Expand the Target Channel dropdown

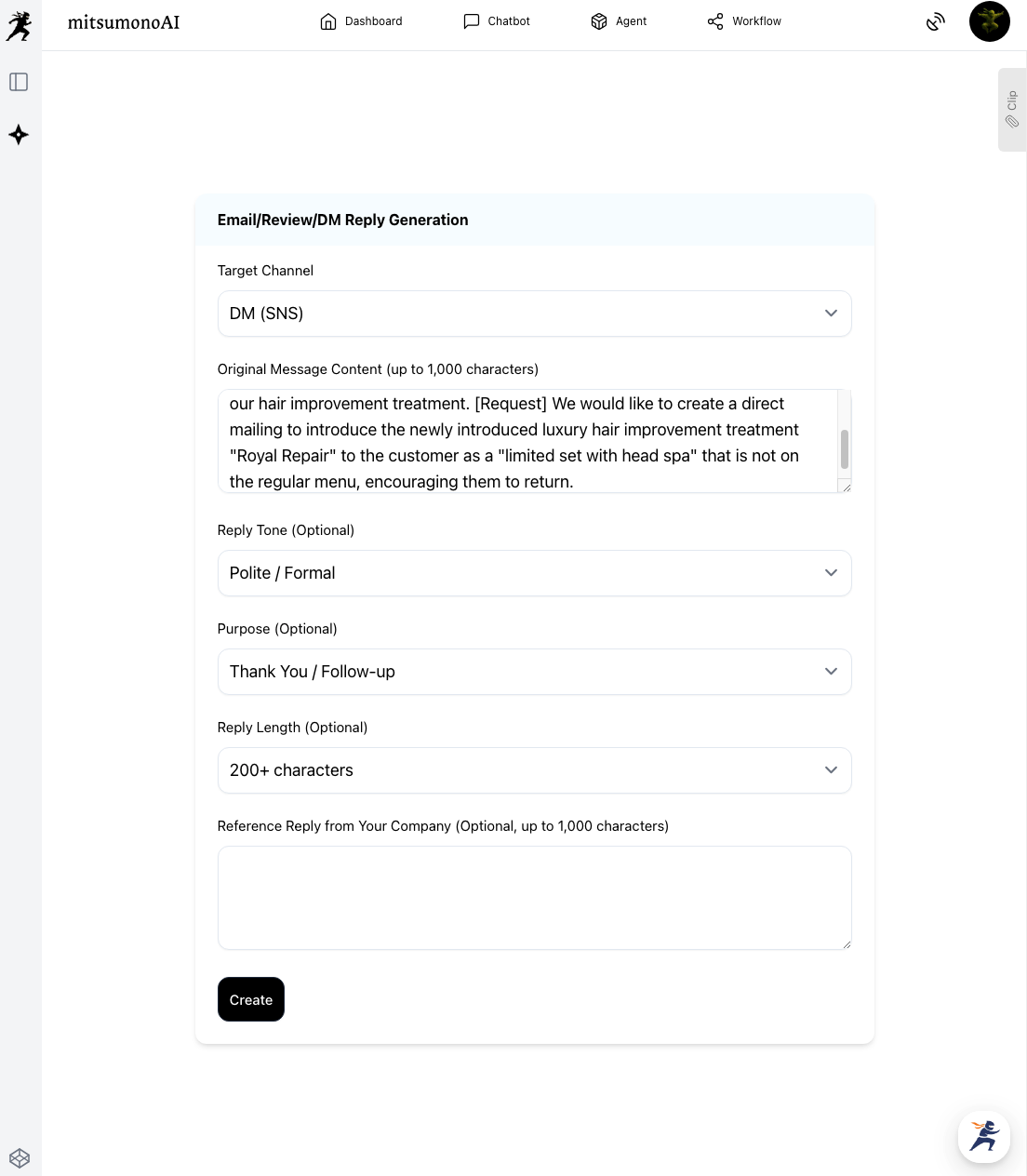click(534, 314)
